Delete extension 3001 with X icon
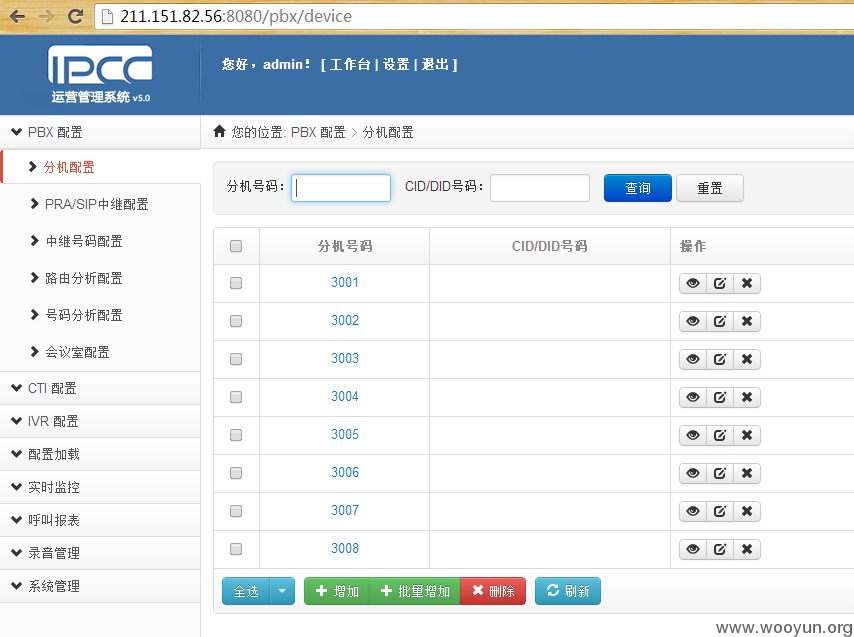854x637 pixels. [747, 283]
